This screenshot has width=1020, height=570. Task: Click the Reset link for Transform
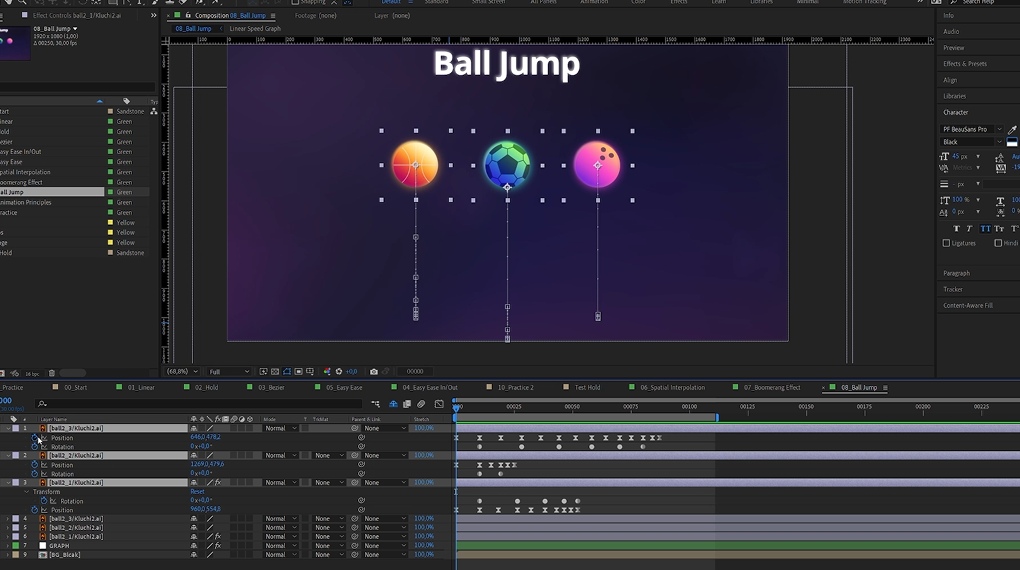pyautogui.click(x=197, y=492)
